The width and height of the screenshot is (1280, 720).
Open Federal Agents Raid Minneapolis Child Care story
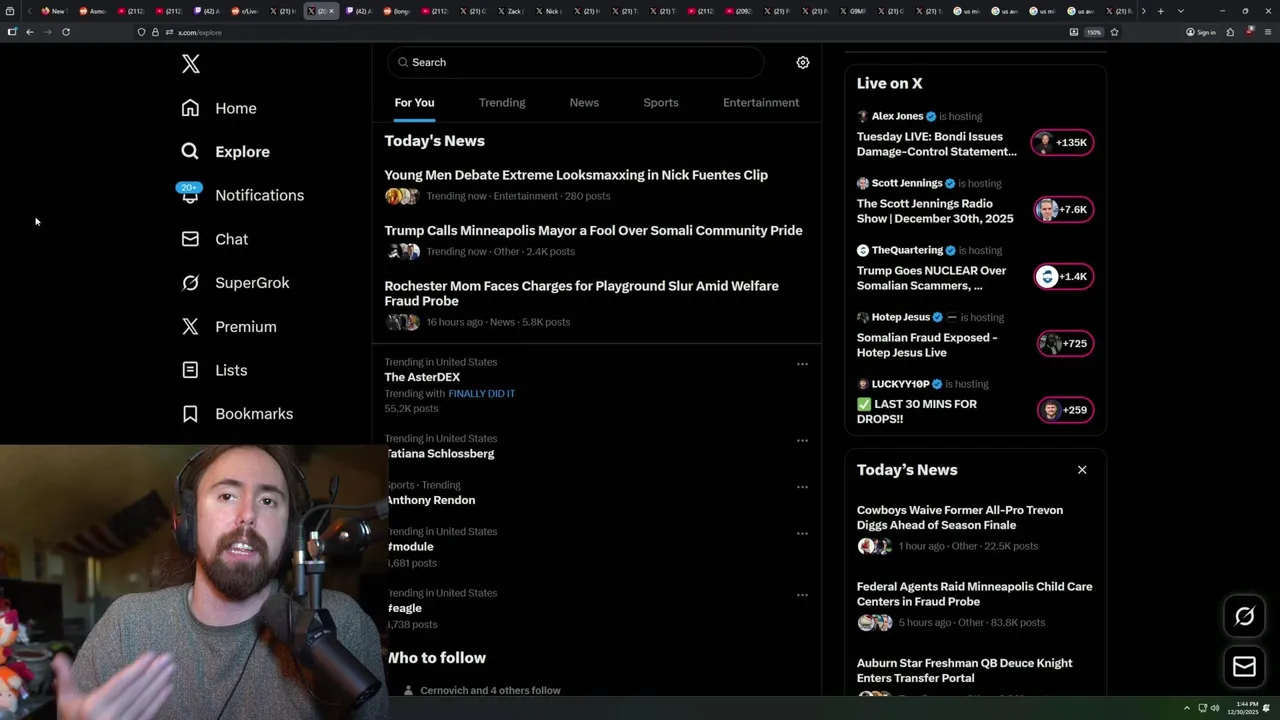(x=974, y=594)
